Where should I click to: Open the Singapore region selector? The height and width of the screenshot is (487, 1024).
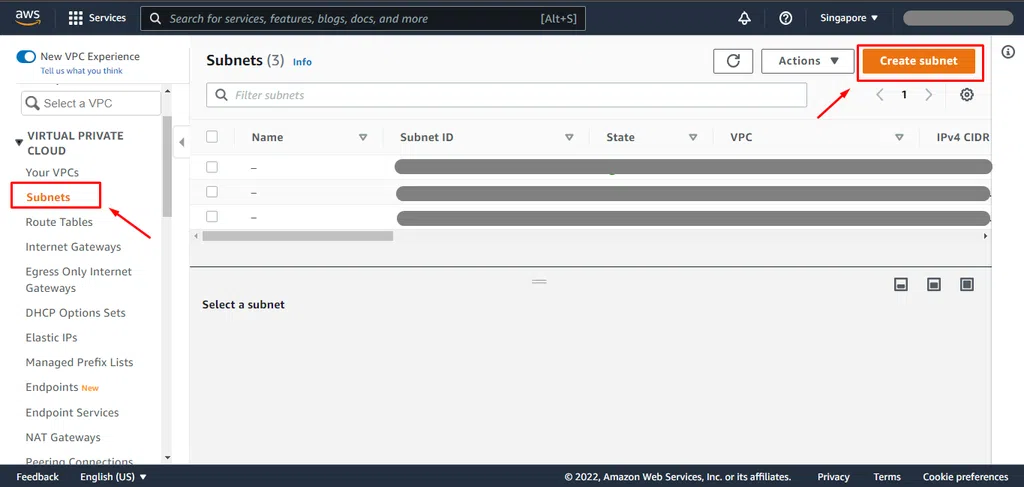tap(849, 18)
